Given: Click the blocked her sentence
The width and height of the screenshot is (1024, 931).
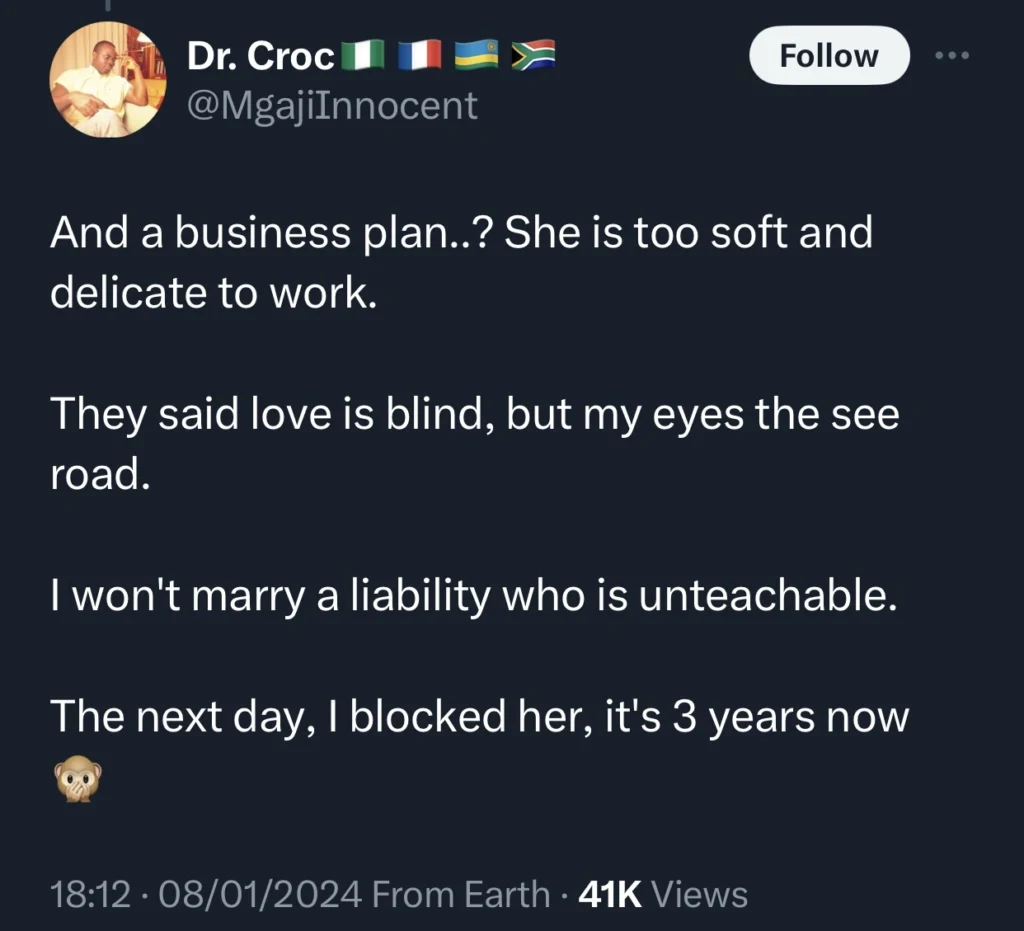Looking at the screenshot, I should 480,716.
